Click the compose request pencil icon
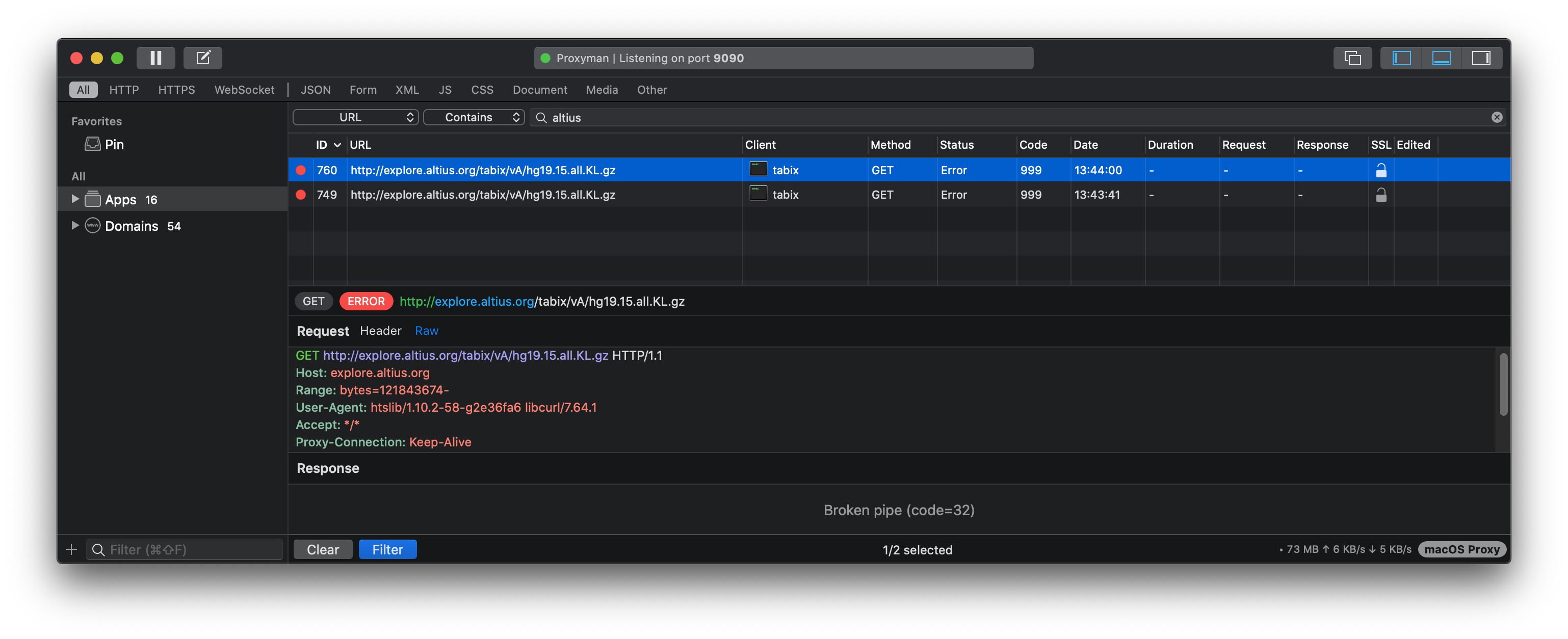1568x639 pixels. pos(203,58)
